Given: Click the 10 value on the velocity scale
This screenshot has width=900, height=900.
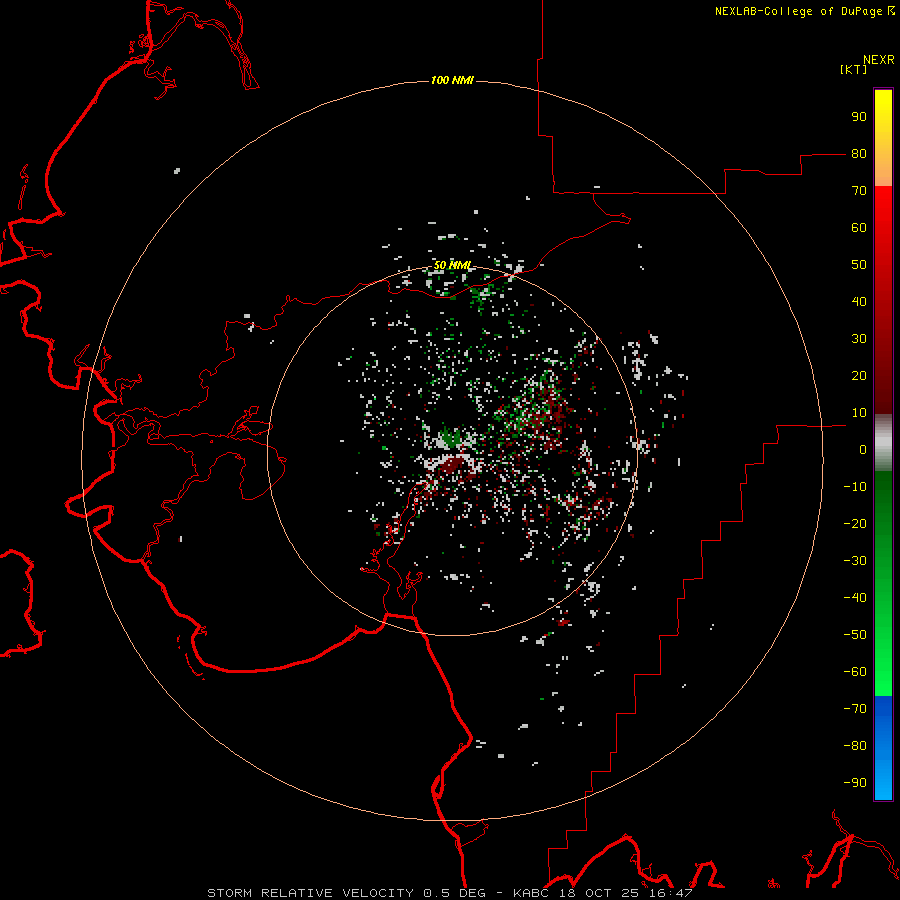Looking at the screenshot, I should (x=859, y=413).
